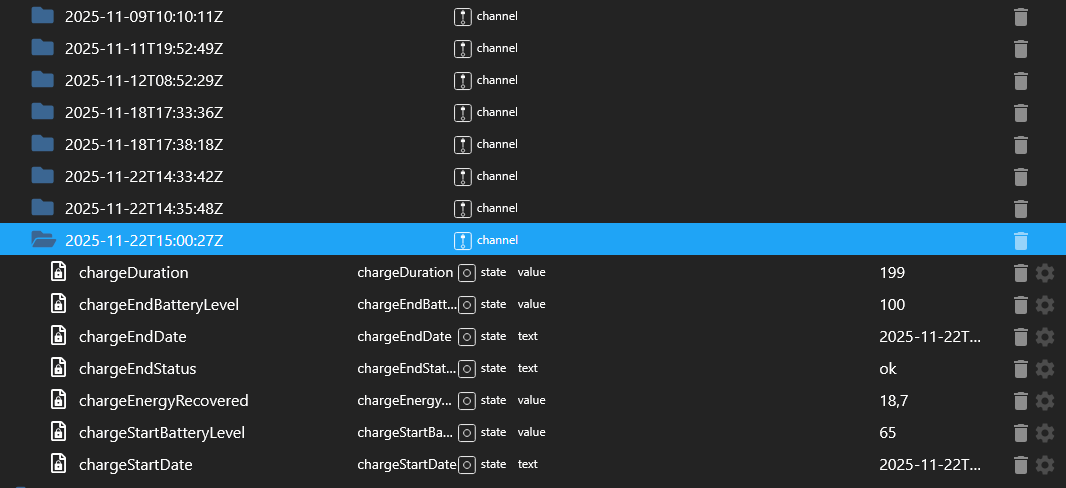Click the chargeDuration value 199
The width and height of the screenshot is (1066, 488).
[x=892, y=273]
